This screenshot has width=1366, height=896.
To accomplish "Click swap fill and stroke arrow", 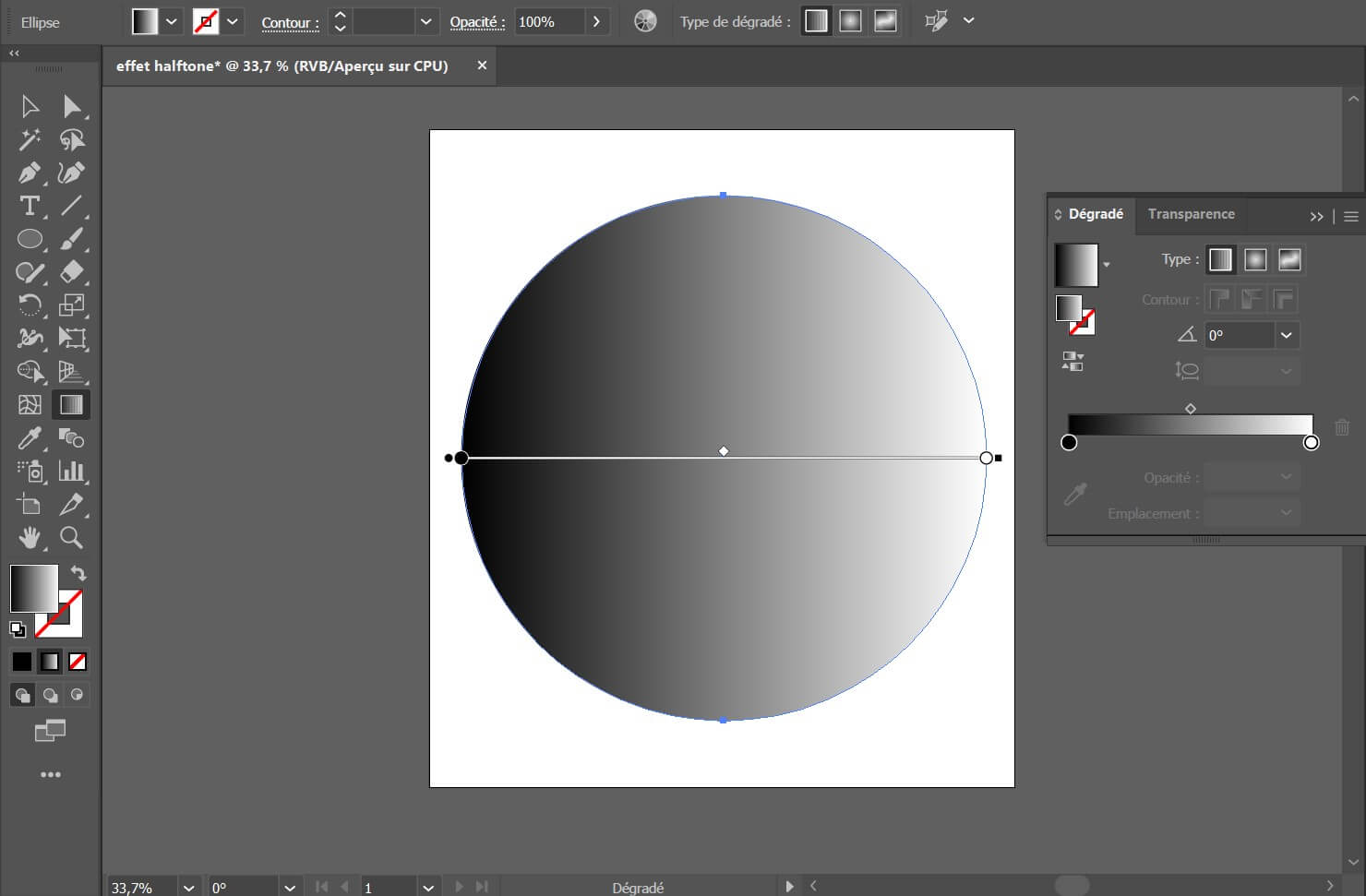I will coord(78,573).
